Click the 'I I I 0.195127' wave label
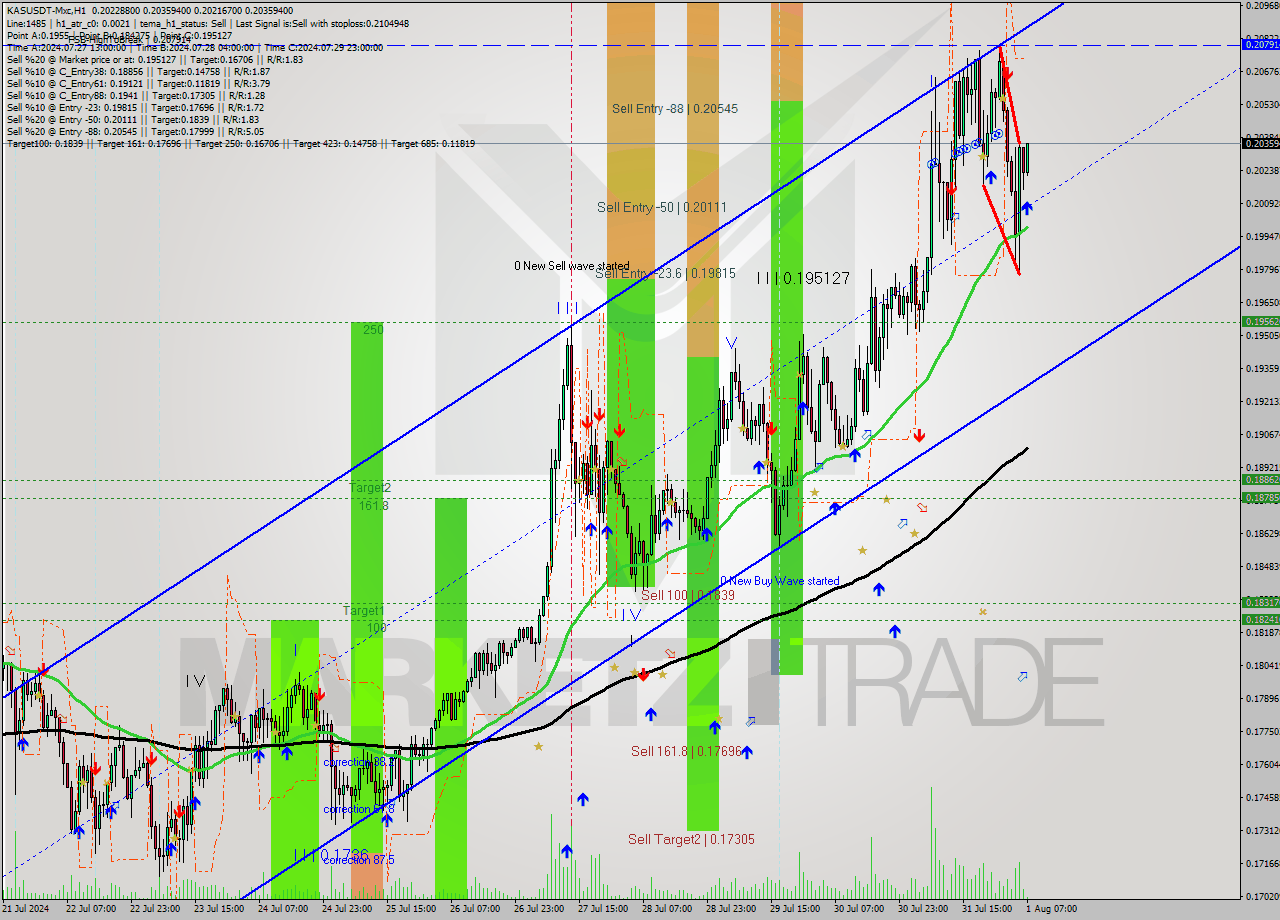This screenshot has height=920, width=1280. [x=803, y=279]
